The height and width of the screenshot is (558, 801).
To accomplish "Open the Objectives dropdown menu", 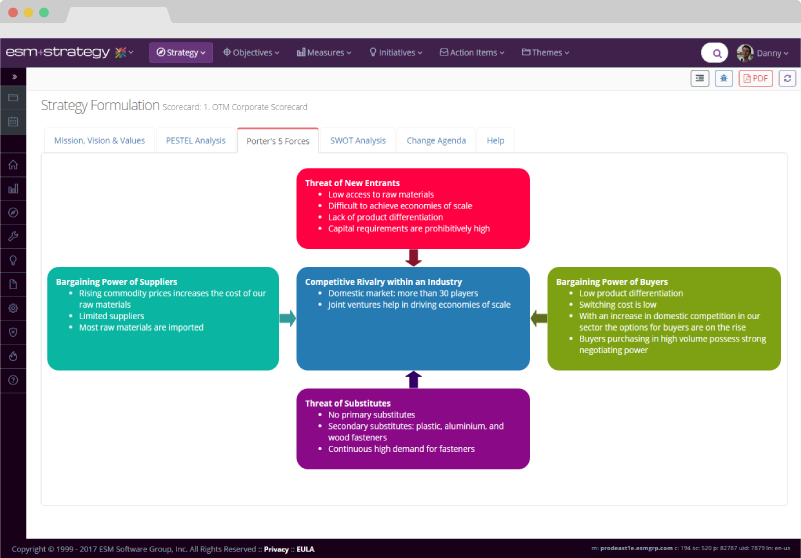I will click(x=251, y=53).
